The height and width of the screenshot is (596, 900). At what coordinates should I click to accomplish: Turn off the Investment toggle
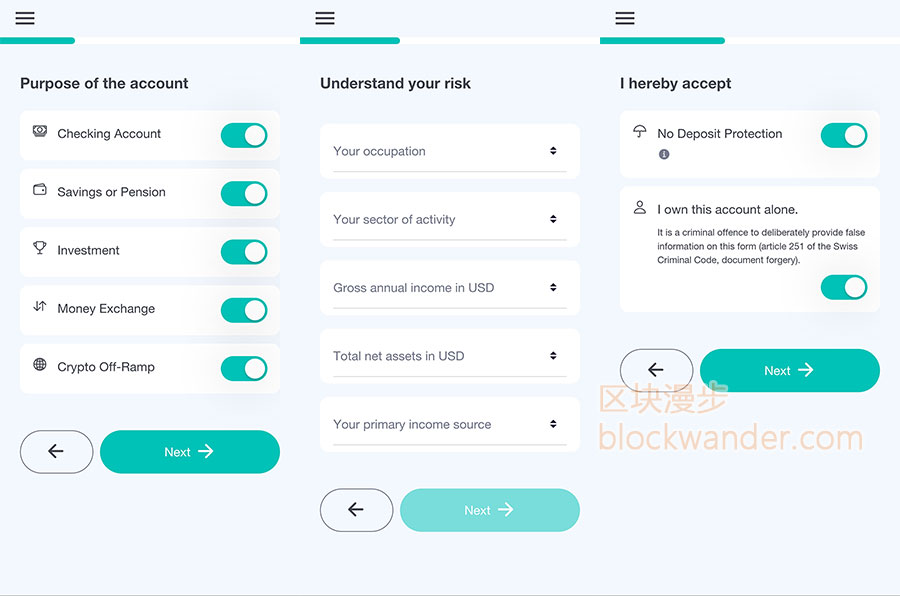point(244,252)
